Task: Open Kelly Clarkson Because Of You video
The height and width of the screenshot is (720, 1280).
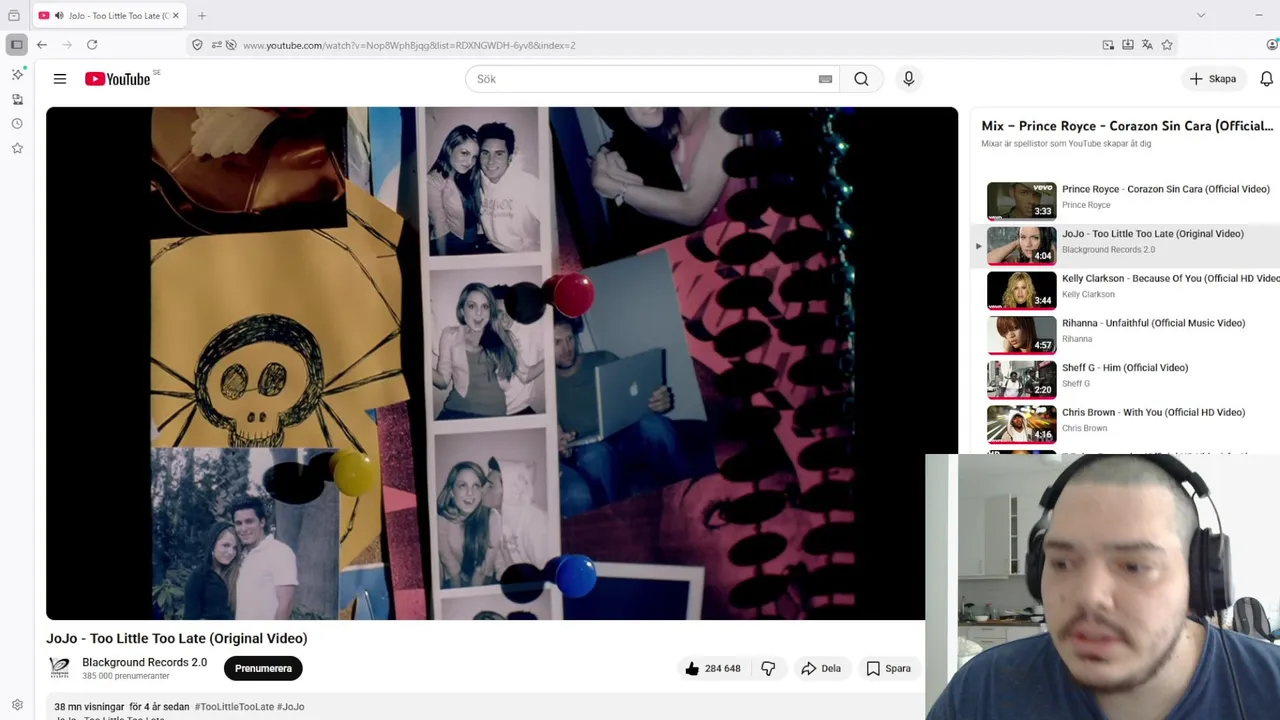Action: pos(1170,278)
